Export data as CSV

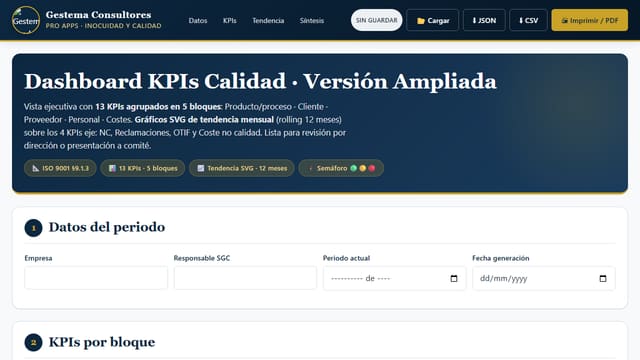[x=529, y=20]
